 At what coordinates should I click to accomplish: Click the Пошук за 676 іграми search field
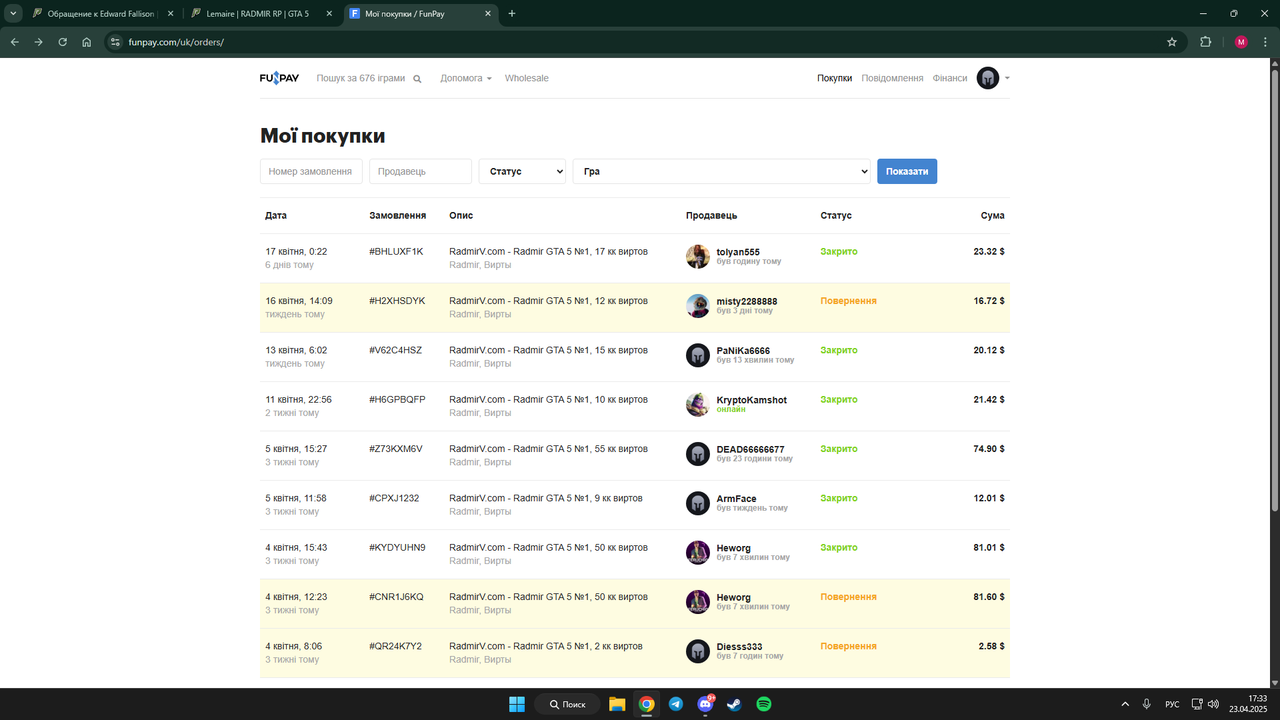pyautogui.click(x=361, y=78)
